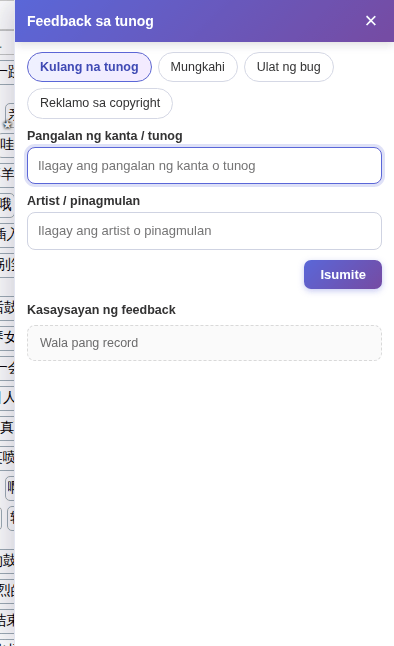Click the Feedback sa tunog title

(x=90, y=21)
